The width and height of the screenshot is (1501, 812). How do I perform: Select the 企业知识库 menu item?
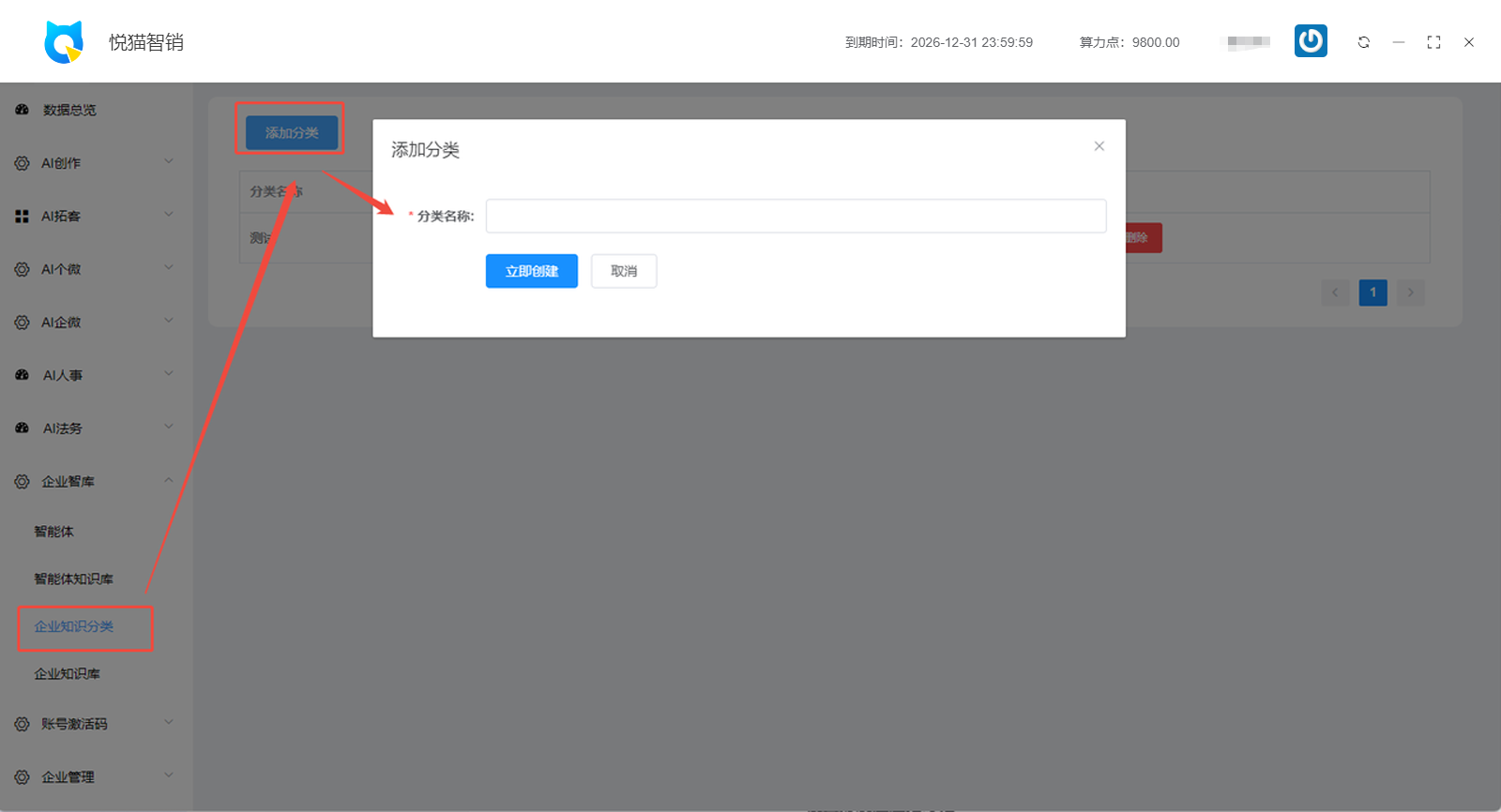tap(67, 674)
